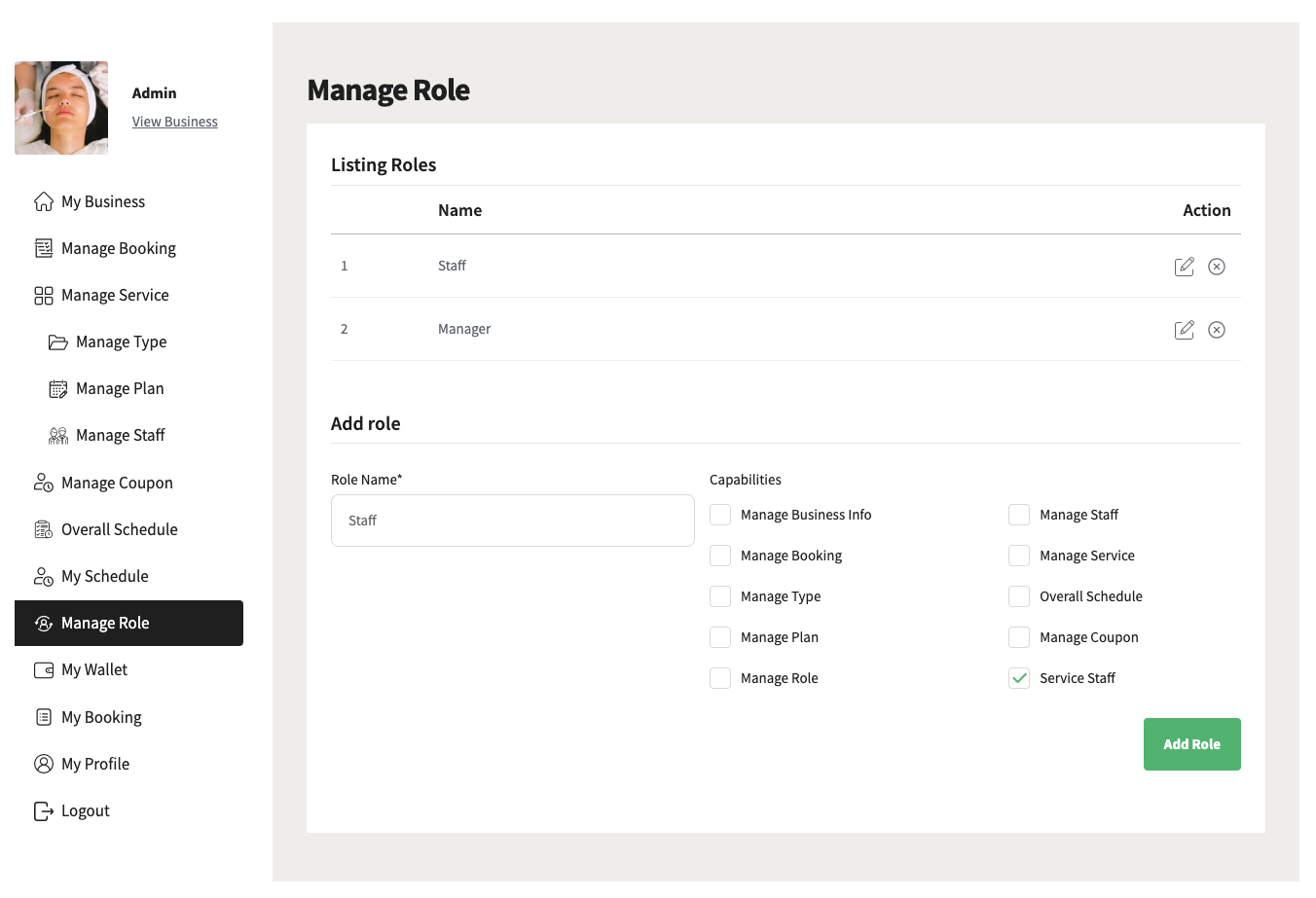Uncheck the Service Staff capability

(1019, 678)
